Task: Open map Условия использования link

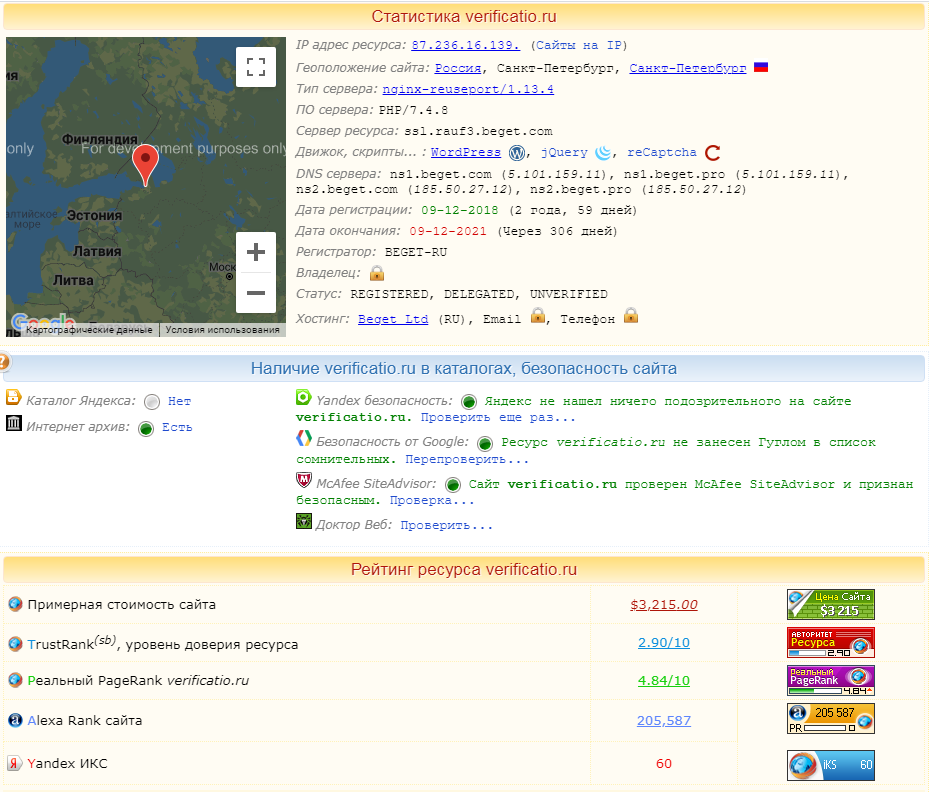Action: (222, 330)
